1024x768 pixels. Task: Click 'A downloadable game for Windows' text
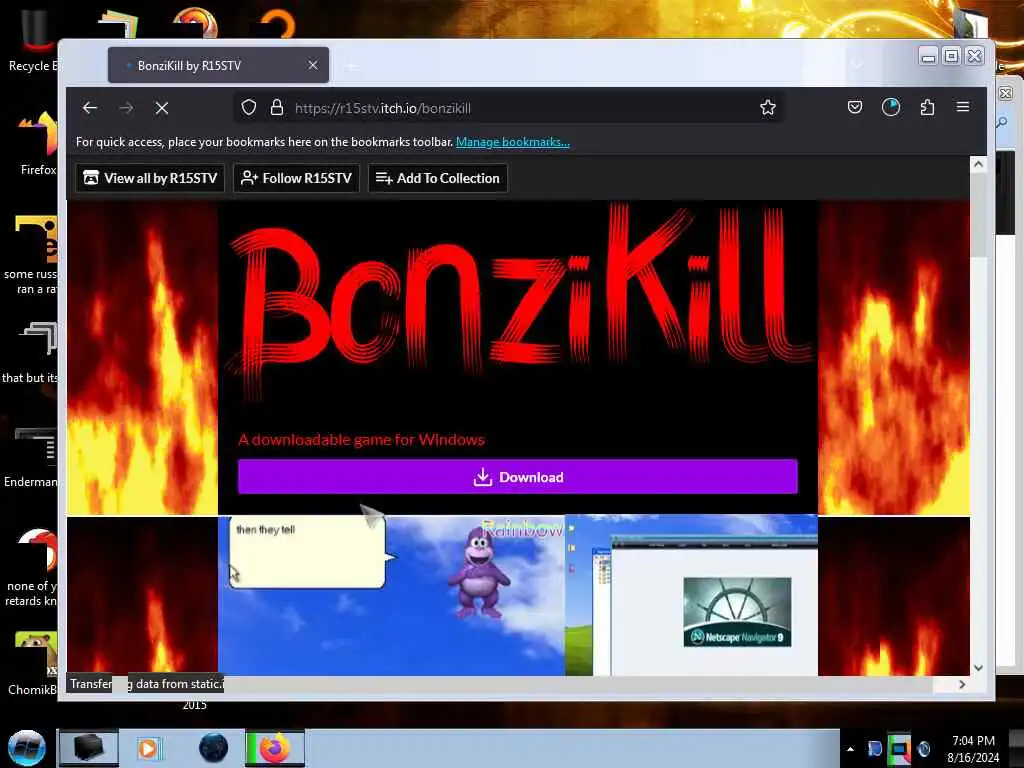click(361, 440)
